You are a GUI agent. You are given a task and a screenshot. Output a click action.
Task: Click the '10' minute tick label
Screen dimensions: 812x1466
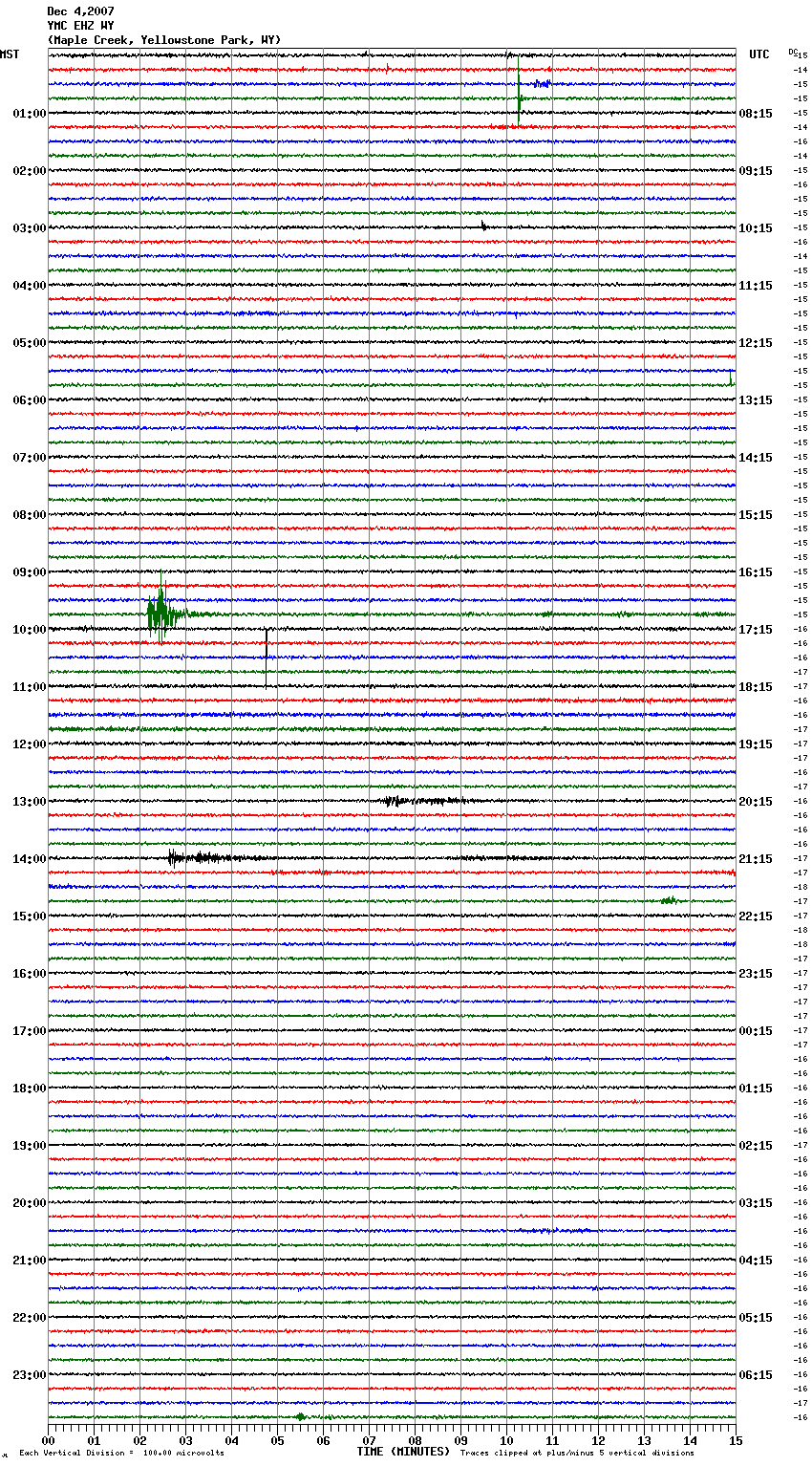point(506,1441)
